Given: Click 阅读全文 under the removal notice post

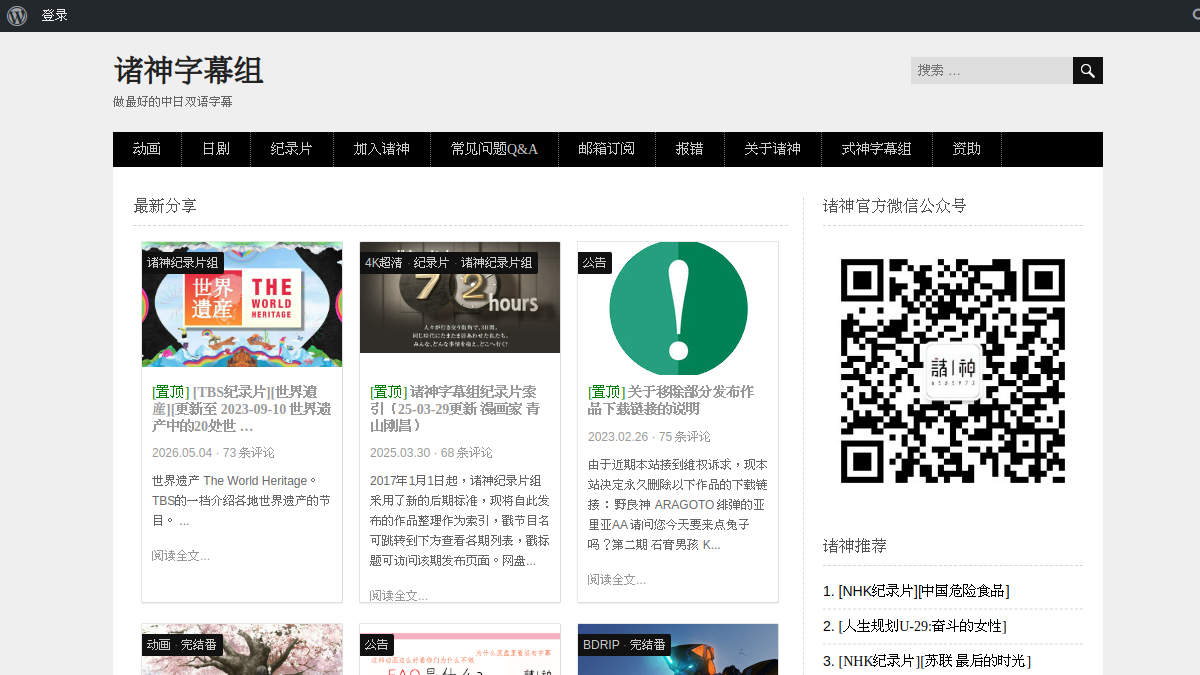Looking at the screenshot, I should pos(617,579).
